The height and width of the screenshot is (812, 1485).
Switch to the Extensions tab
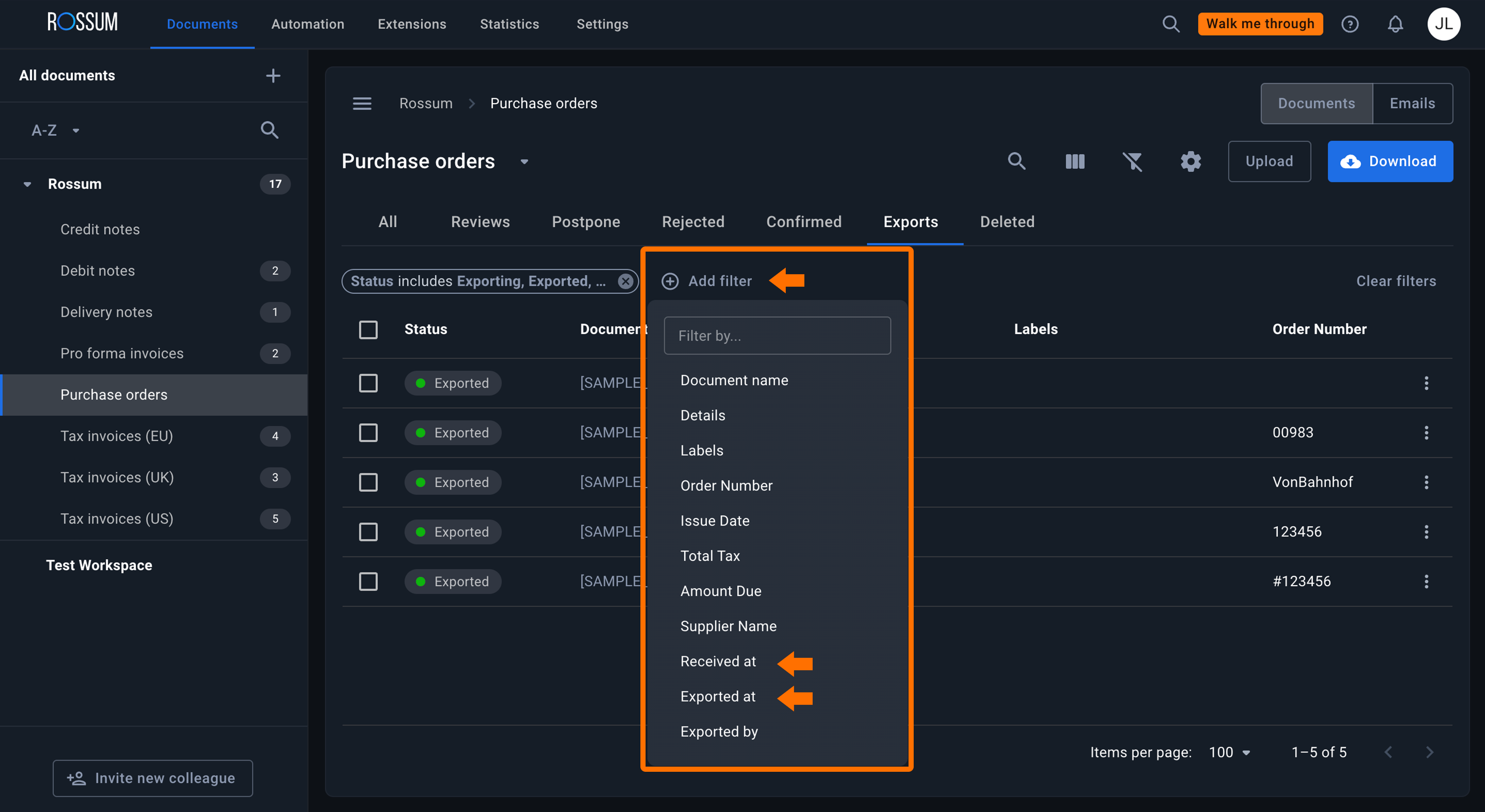(x=411, y=24)
